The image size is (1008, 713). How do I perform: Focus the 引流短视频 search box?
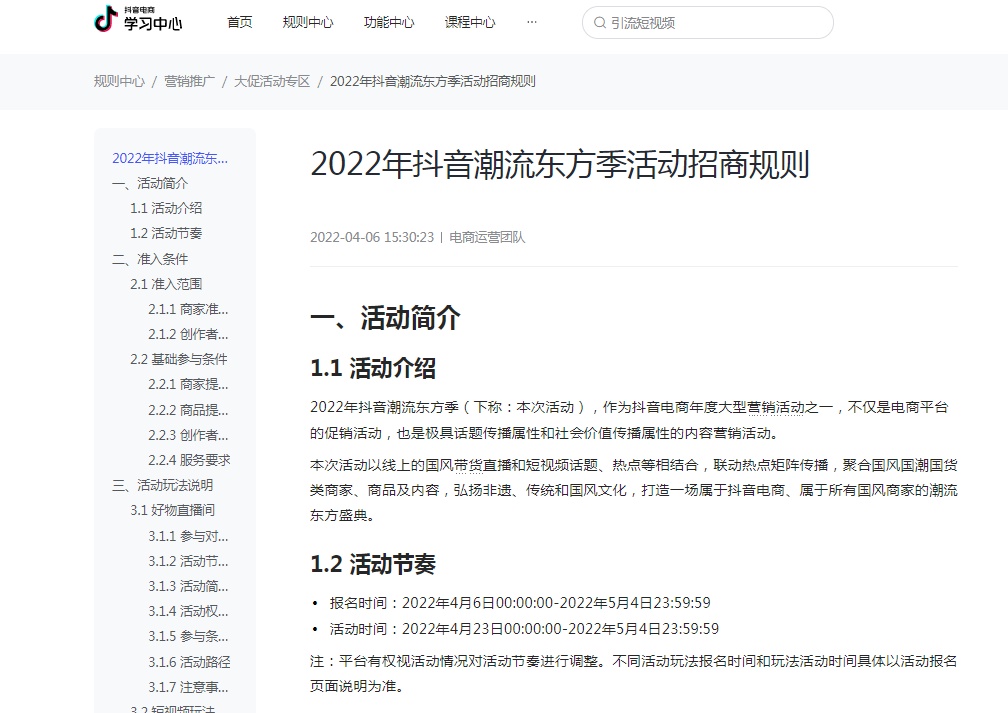click(708, 23)
